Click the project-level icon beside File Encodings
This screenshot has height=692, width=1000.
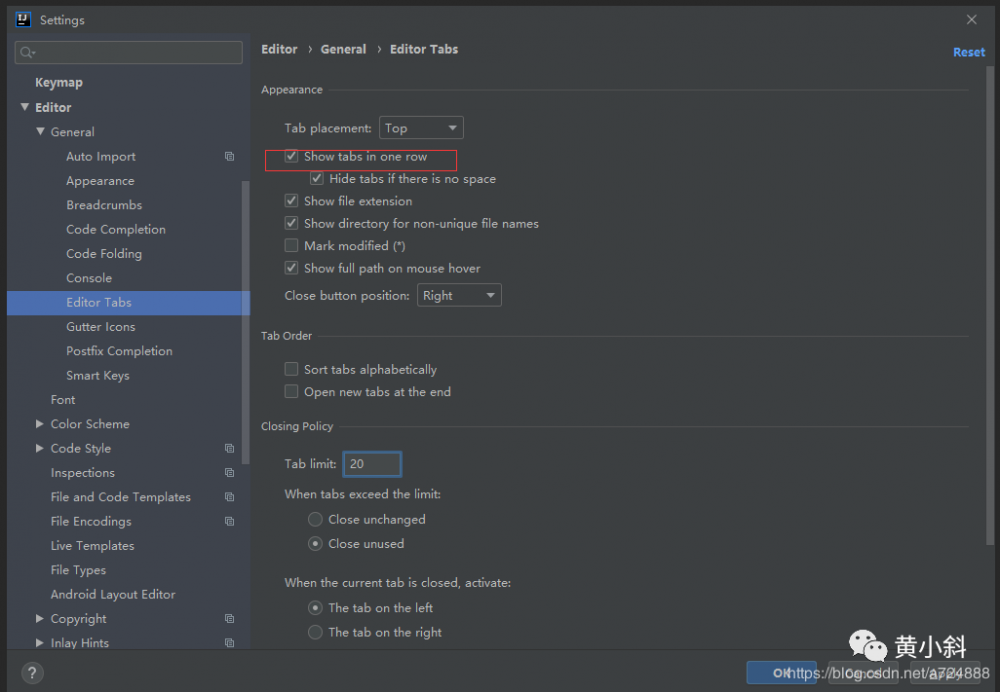[x=230, y=521]
